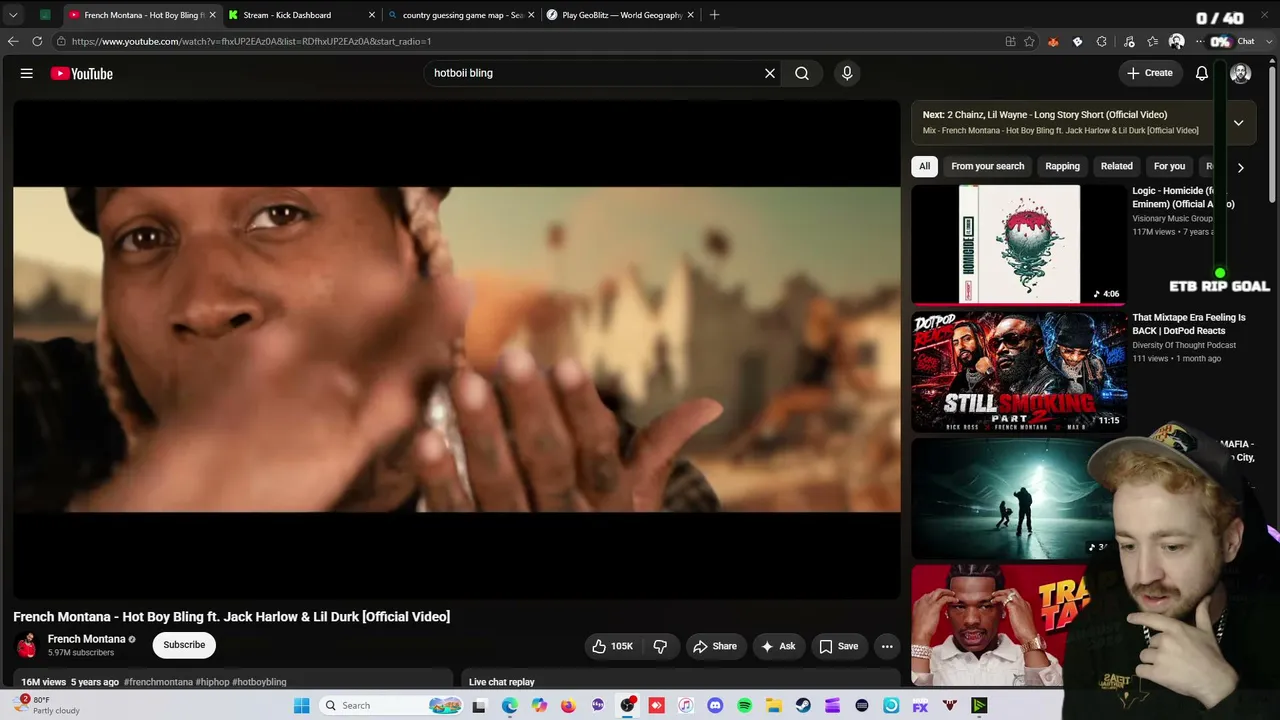Open the more actions ellipsis menu
The height and width of the screenshot is (720, 1280).
(887, 646)
